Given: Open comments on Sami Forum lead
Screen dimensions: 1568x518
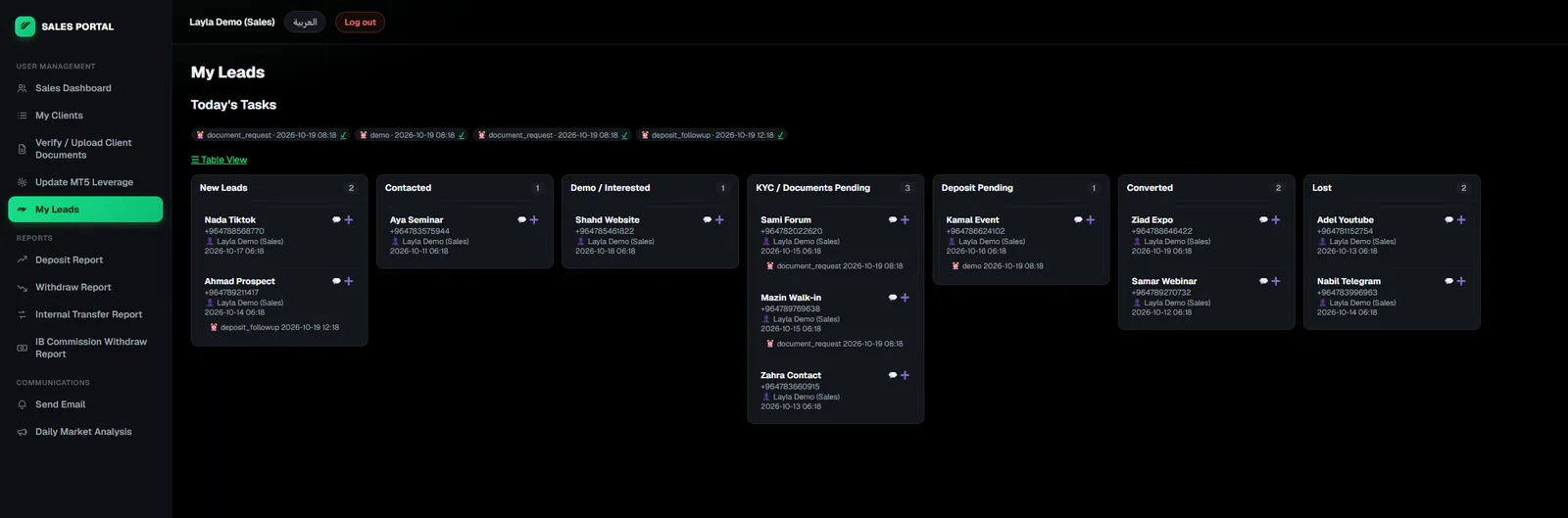Looking at the screenshot, I should coord(893,220).
